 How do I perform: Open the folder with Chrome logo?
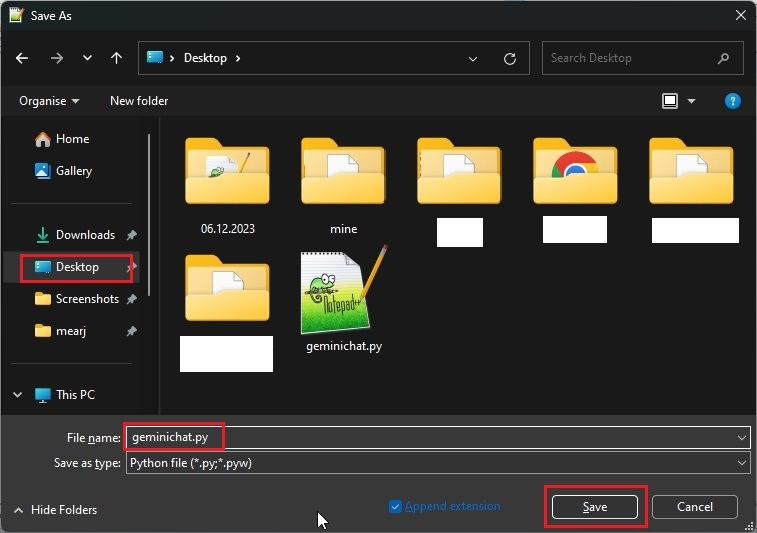575,176
